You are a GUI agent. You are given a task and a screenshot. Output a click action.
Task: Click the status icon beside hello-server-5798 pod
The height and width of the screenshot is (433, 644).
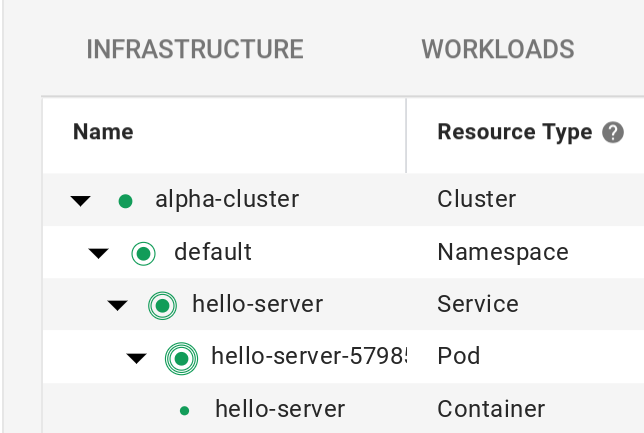tap(180, 357)
